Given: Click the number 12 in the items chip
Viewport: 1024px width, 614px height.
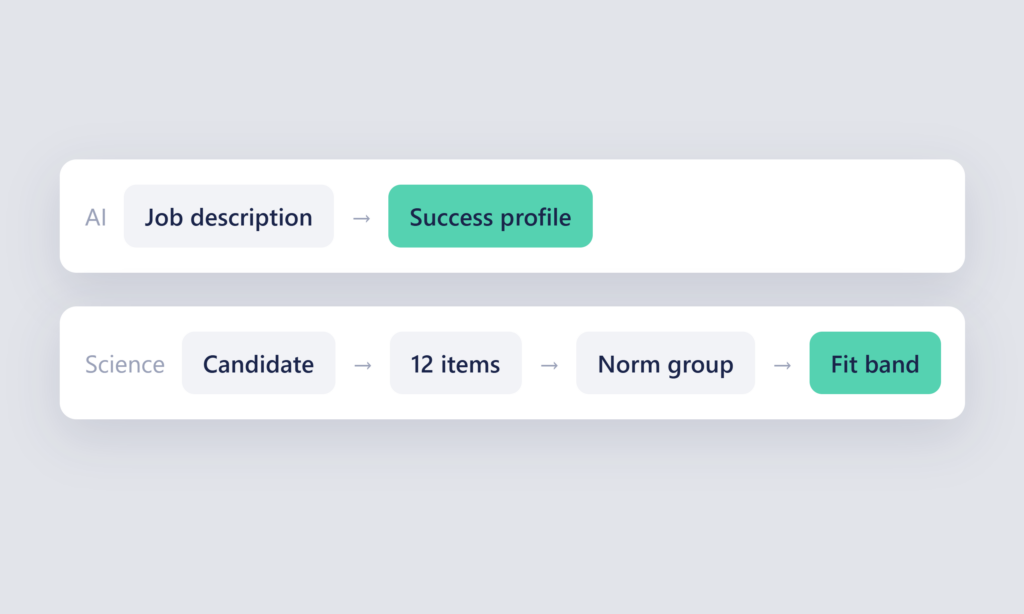Looking at the screenshot, I should tap(422, 364).
